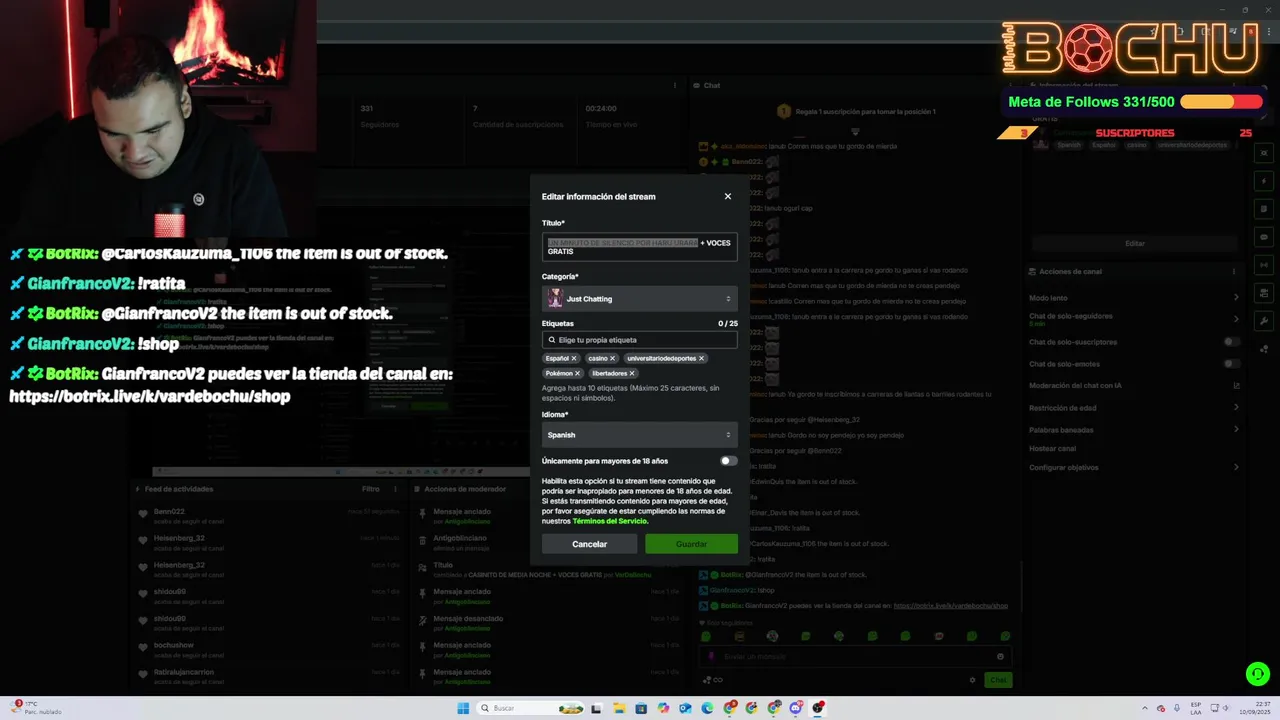The image size is (1280, 720).
Task: Open File Explorer from the taskbar
Action: point(619,708)
